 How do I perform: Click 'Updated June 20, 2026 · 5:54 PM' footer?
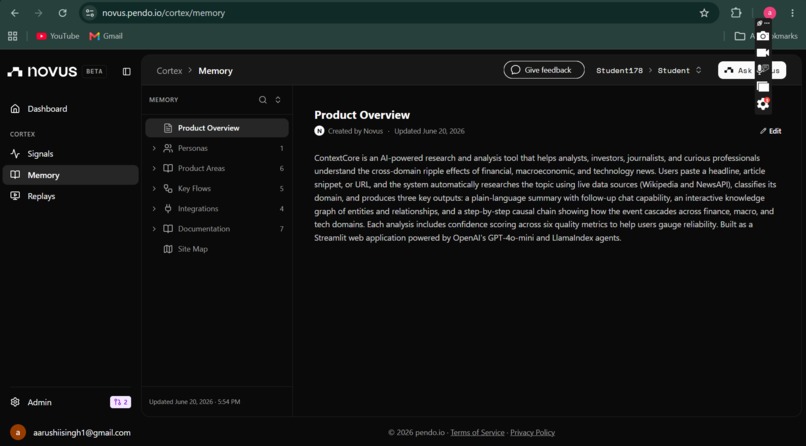pos(194,402)
